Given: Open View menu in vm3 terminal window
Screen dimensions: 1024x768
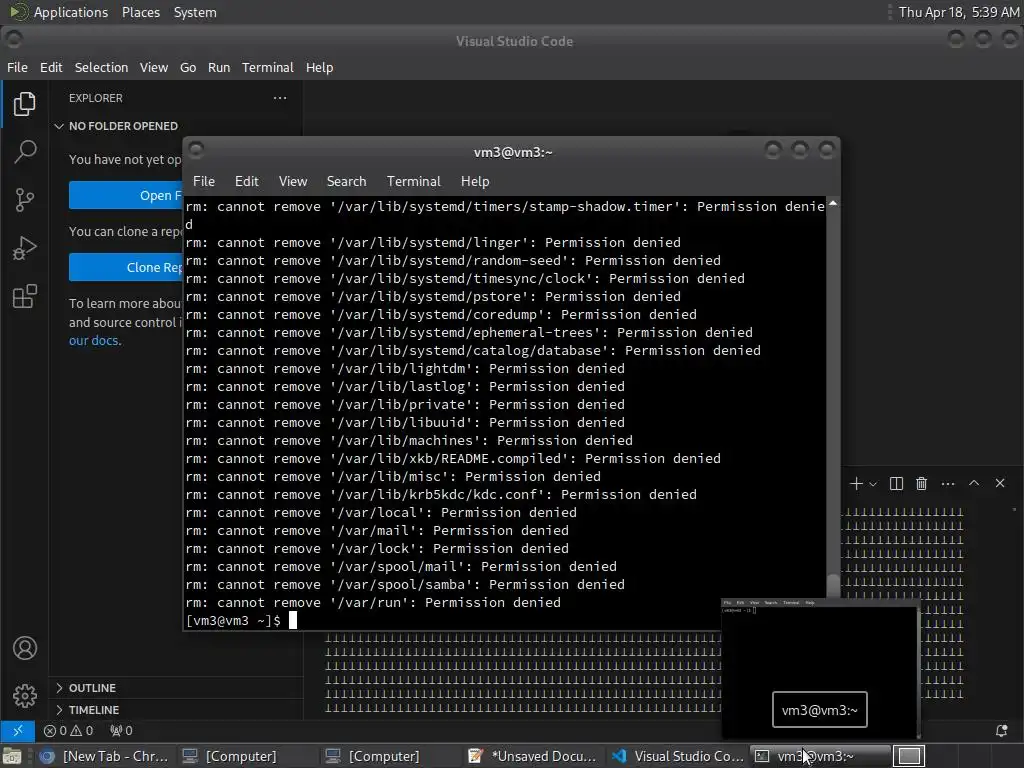Looking at the screenshot, I should pos(293,182).
